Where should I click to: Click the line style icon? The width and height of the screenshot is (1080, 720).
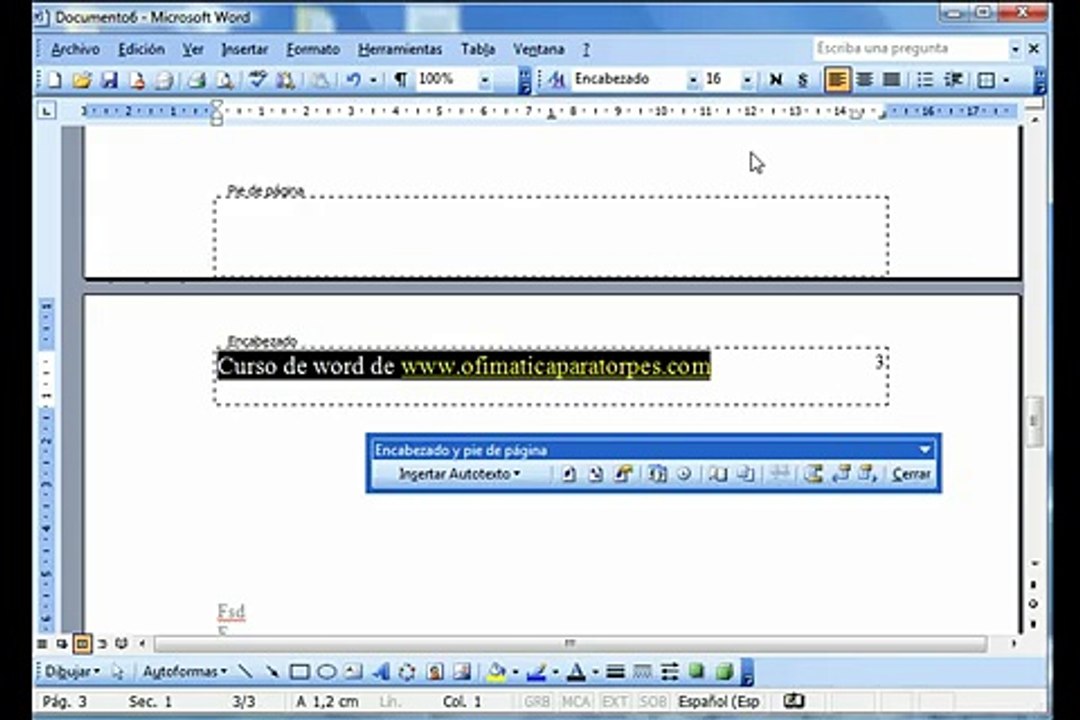click(x=616, y=671)
